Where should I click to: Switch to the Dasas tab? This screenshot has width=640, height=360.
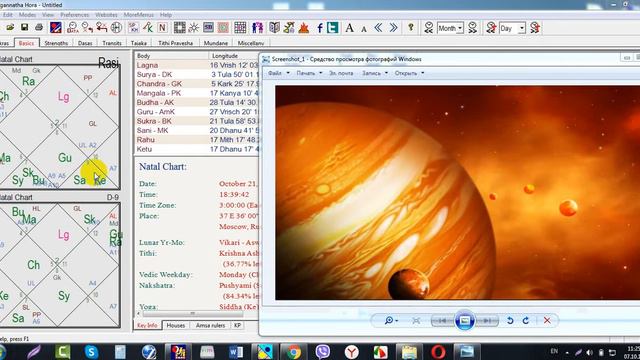[85, 43]
